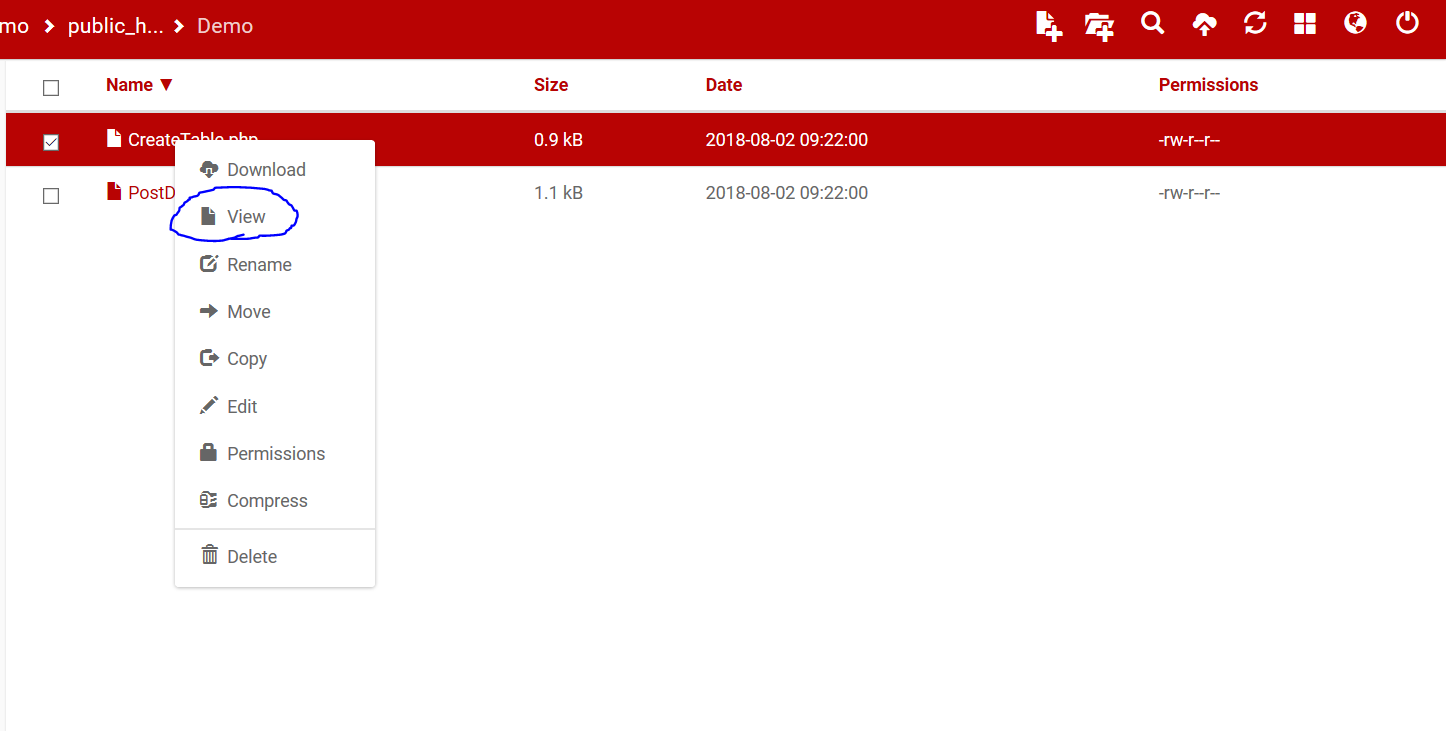Viewport: 1446px width, 731px height.
Task: Click the globe language icon
Action: [x=1355, y=24]
